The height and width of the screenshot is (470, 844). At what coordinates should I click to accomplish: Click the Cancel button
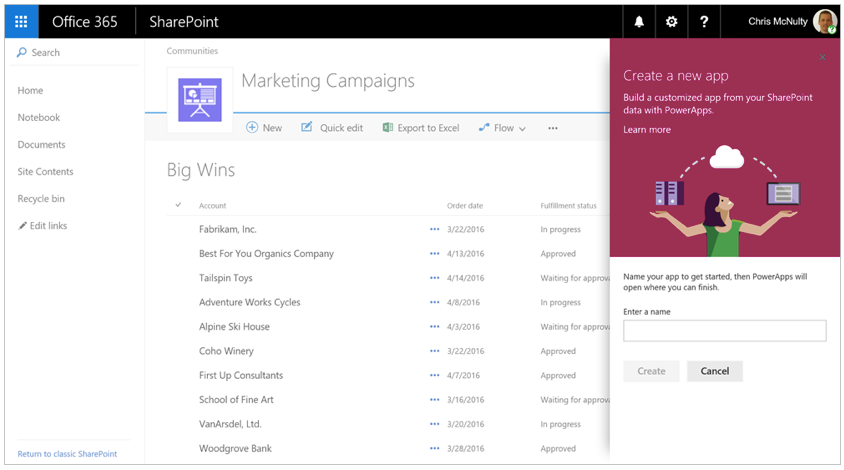click(714, 371)
